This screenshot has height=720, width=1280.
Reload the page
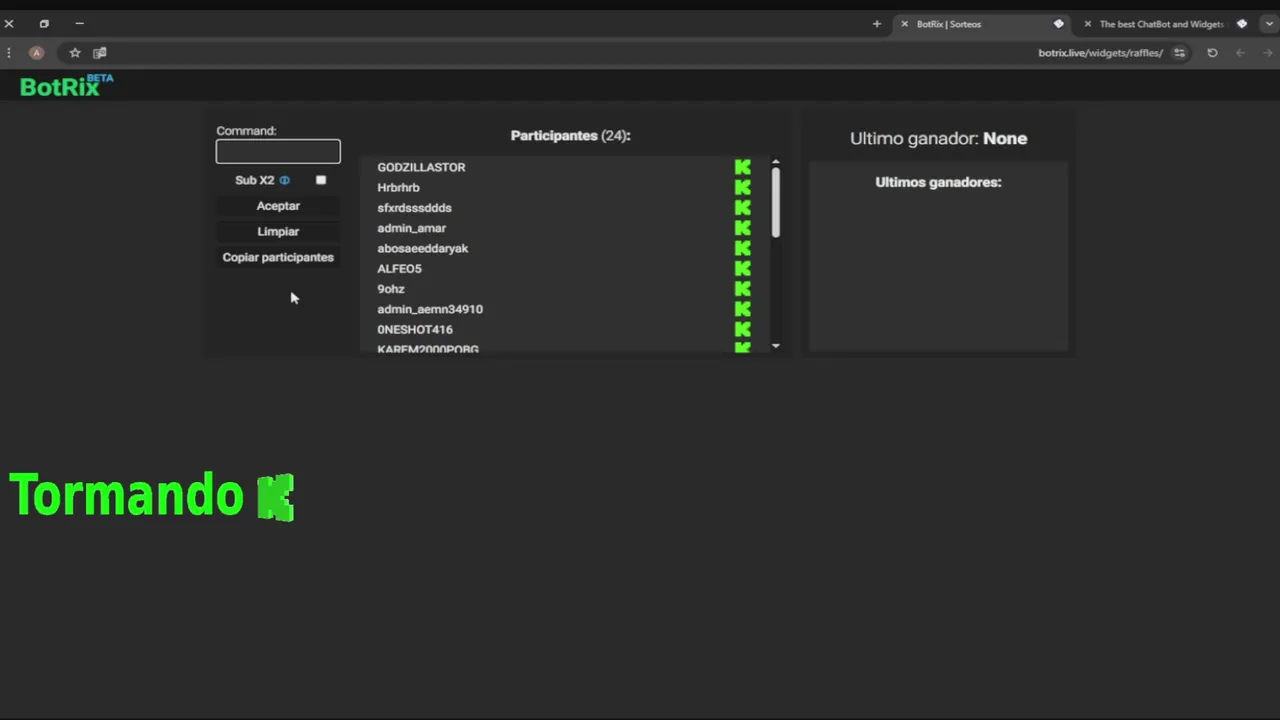click(x=1212, y=53)
